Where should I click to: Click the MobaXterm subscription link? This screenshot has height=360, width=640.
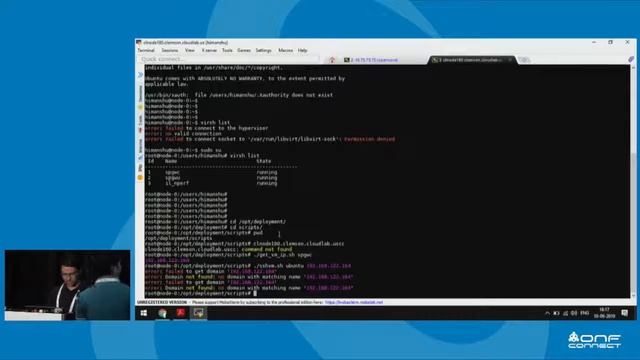(354, 302)
